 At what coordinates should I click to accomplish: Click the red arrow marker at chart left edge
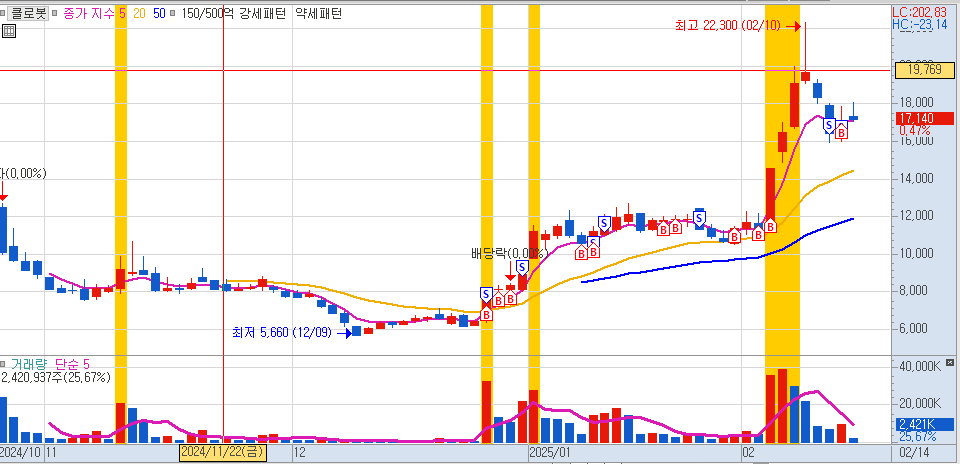pos(3,192)
